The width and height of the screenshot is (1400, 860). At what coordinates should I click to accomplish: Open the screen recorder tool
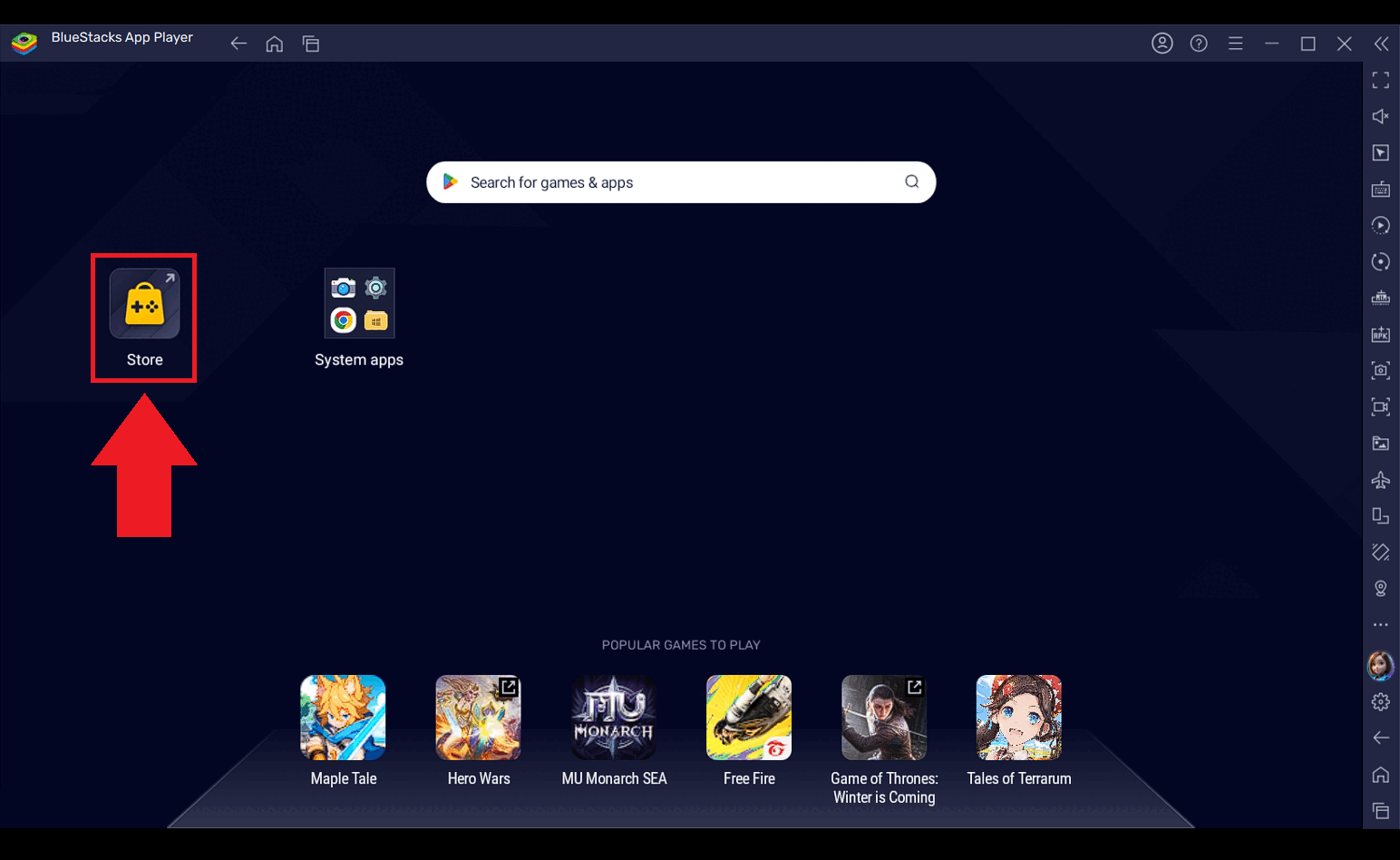click(1380, 406)
